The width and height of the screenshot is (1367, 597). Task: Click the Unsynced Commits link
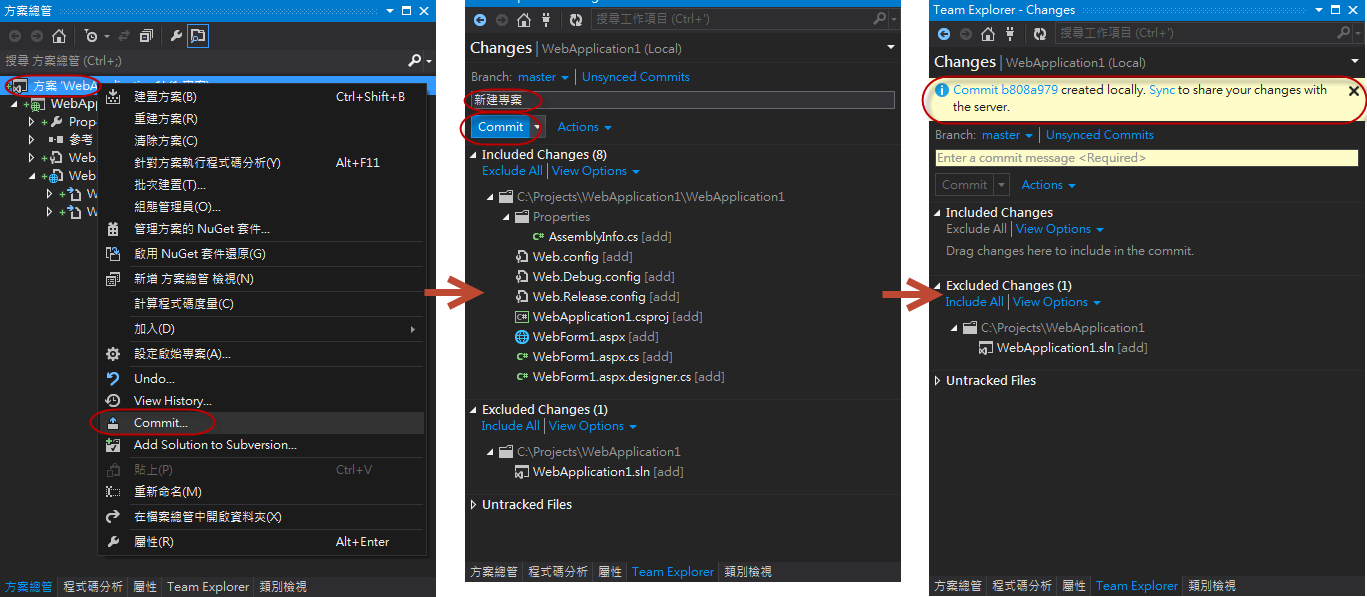tap(635, 77)
